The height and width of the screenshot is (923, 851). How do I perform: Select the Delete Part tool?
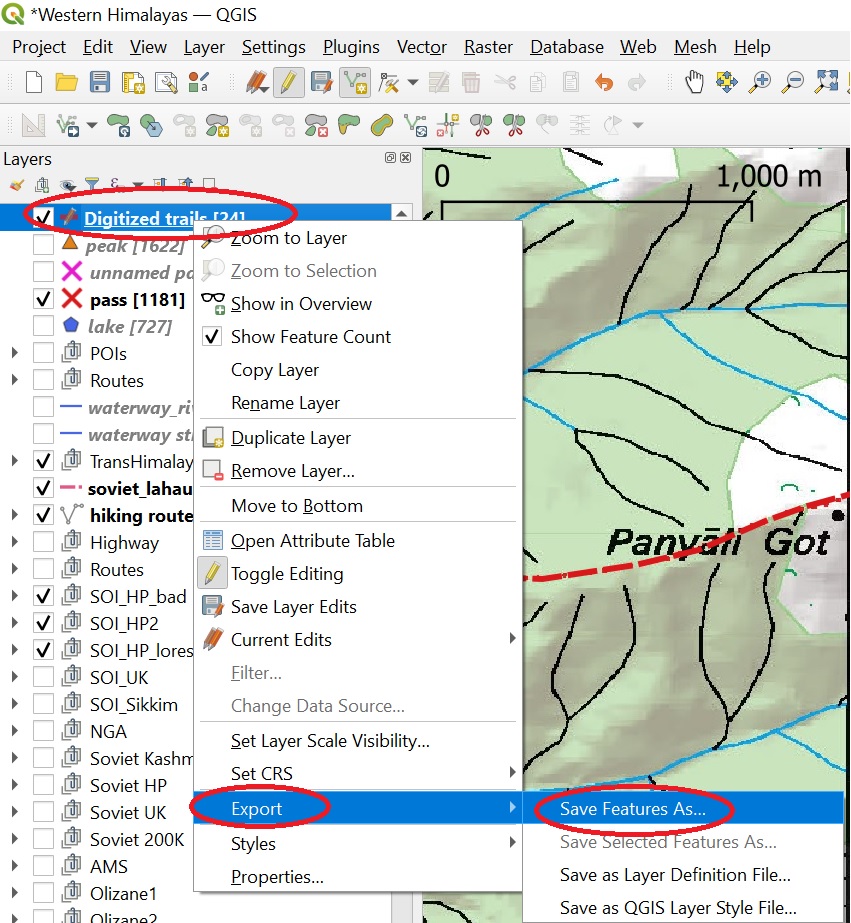coord(317,125)
